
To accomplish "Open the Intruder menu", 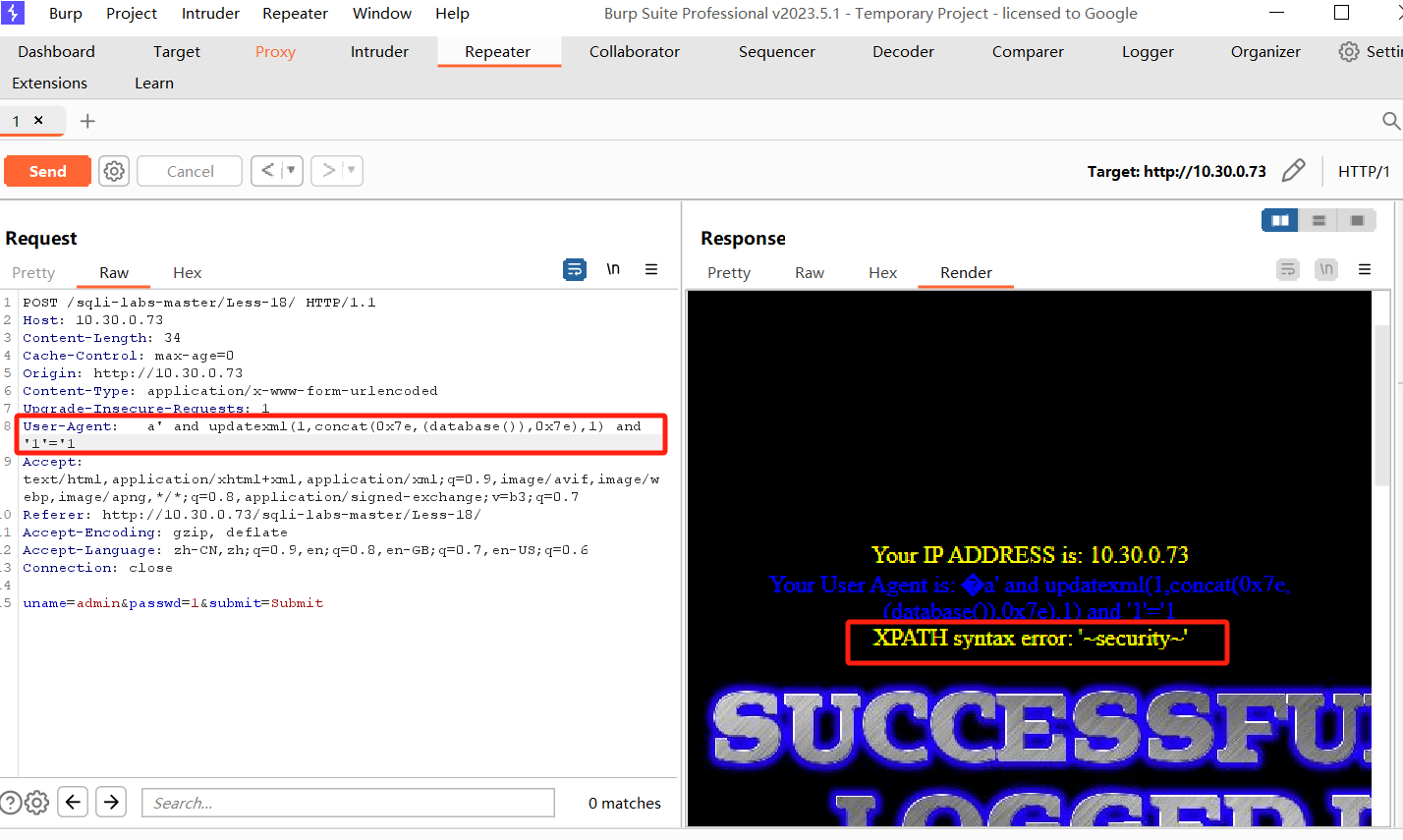I will pyautogui.click(x=210, y=14).
